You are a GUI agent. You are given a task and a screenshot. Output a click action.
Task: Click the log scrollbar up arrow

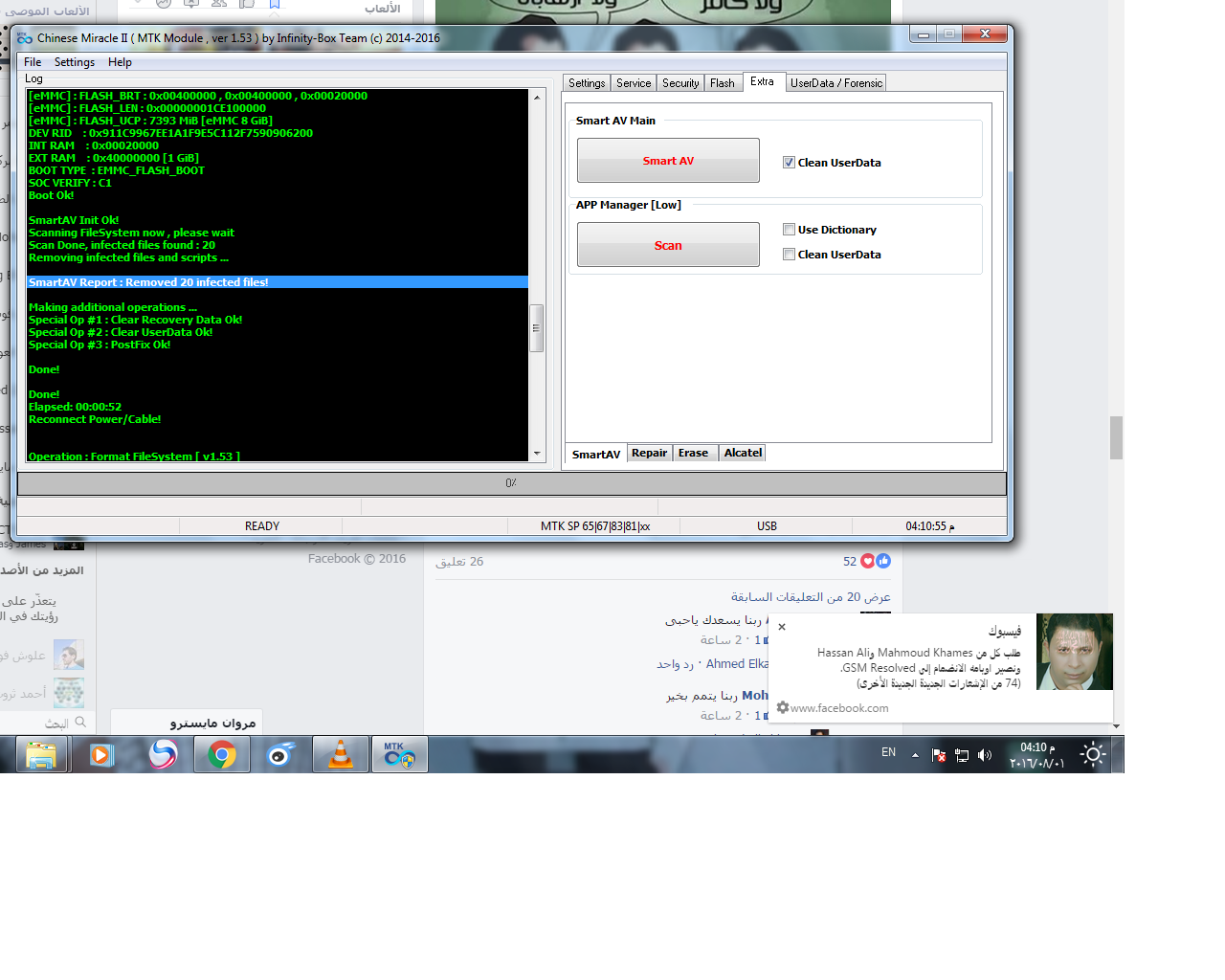point(537,97)
